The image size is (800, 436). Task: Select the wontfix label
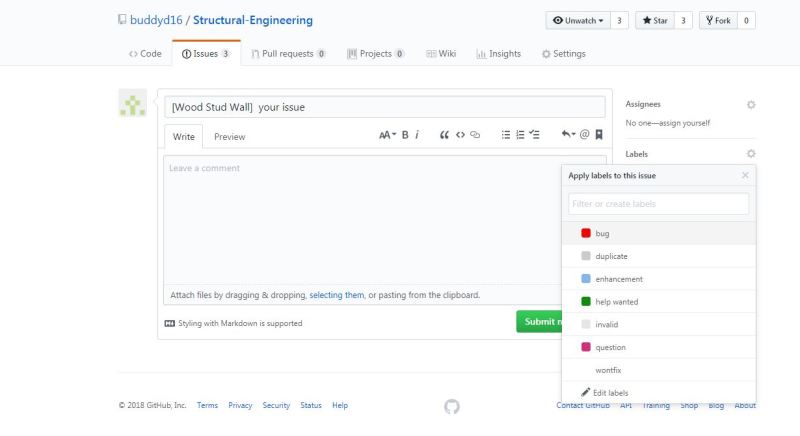click(659, 370)
